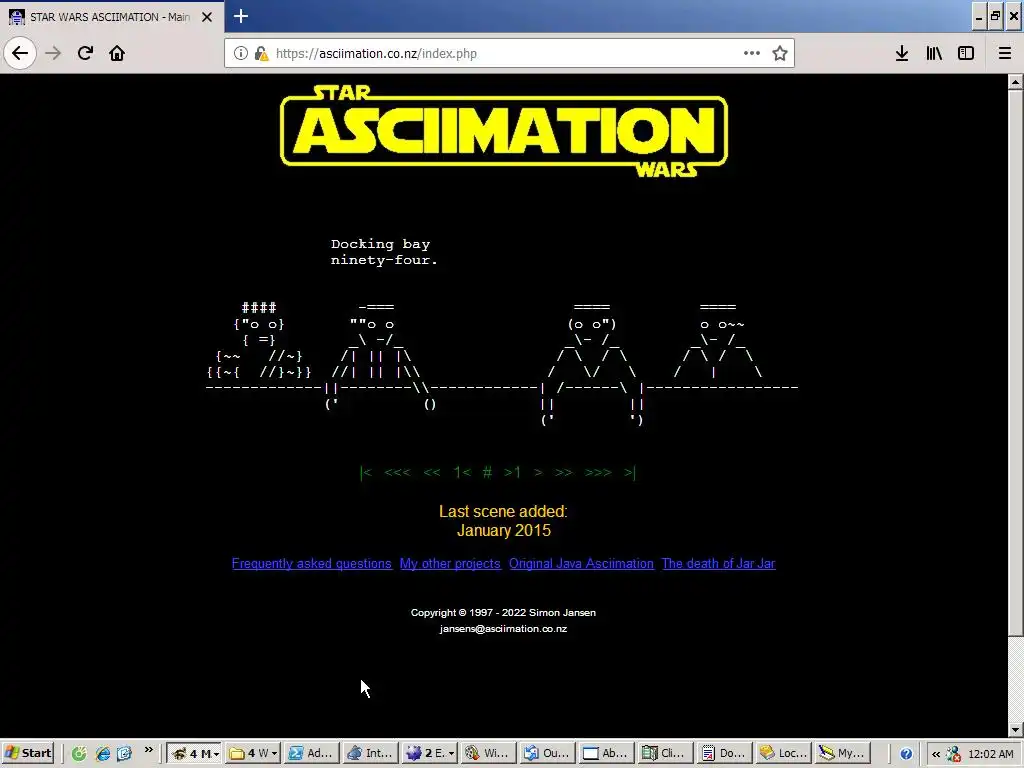Open the Windows Start menu
The width and height of the screenshot is (1024, 768).
tap(29, 754)
